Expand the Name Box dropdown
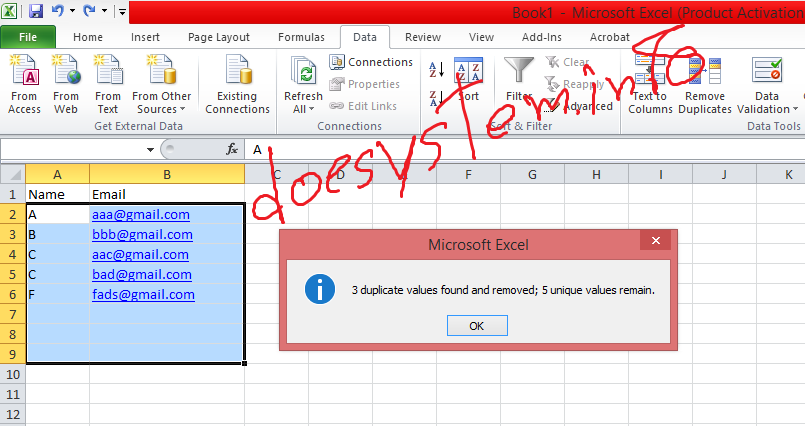805x426 pixels. (x=150, y=149)
